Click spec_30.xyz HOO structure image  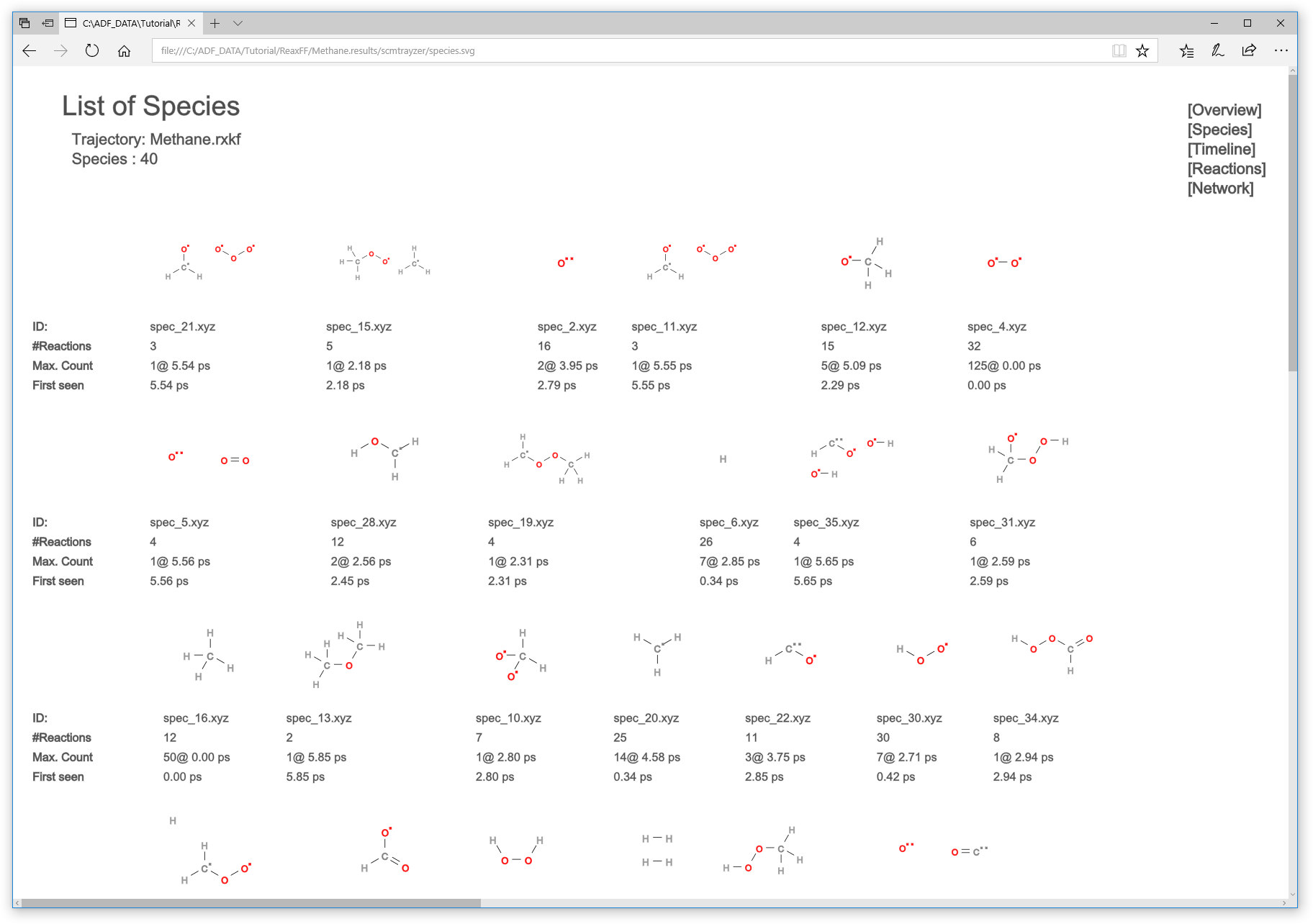(921, 653)
